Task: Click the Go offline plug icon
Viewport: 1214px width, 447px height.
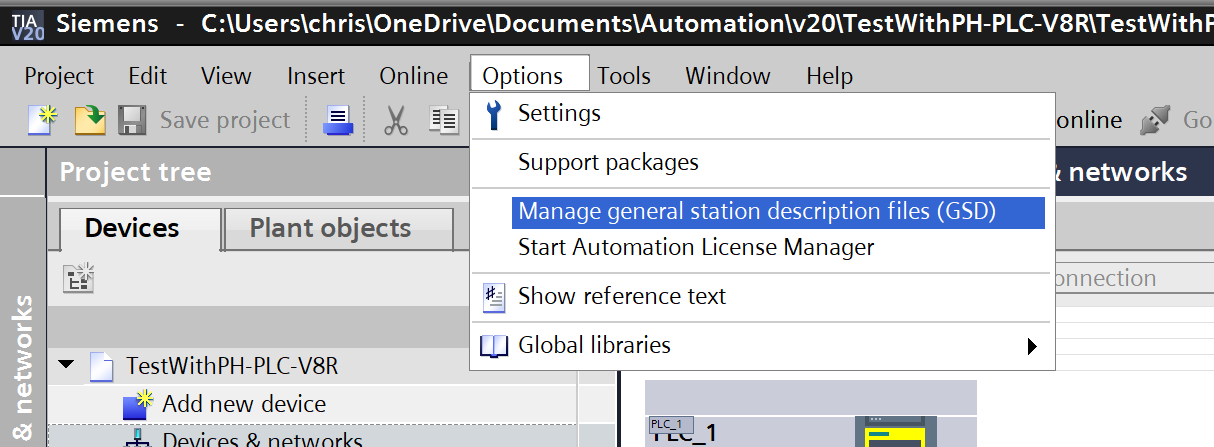Action: 1154,120
